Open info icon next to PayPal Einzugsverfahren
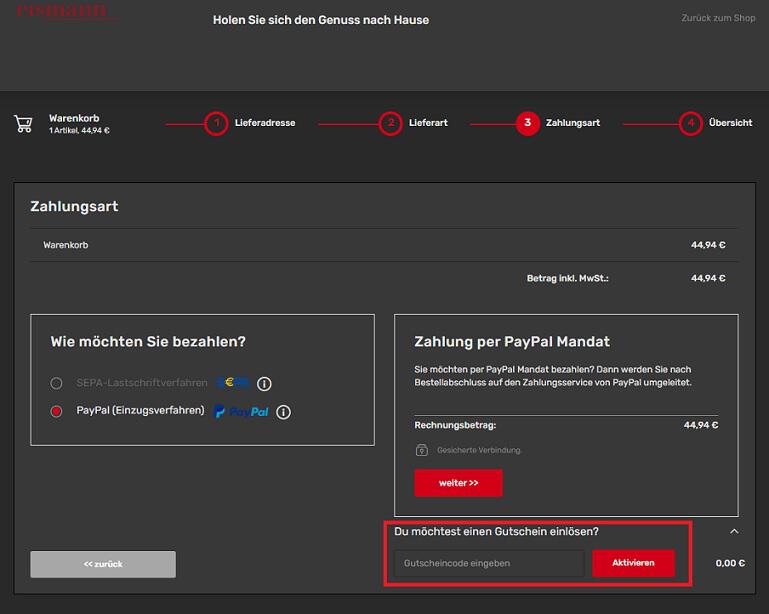Screen dimensions: 769x614 click(283, 412)
